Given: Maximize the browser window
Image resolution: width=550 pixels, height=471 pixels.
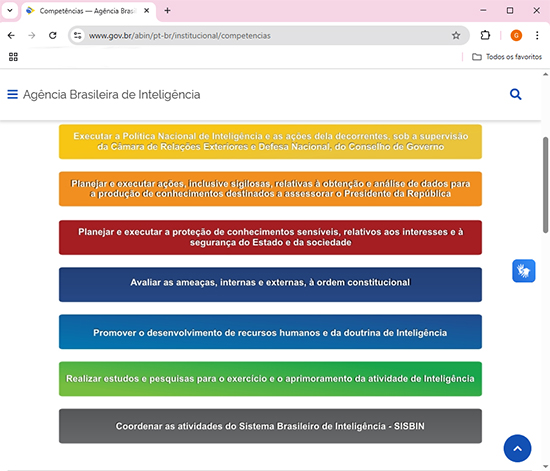Looking at the screenshot, I should (x=510, y=11).
